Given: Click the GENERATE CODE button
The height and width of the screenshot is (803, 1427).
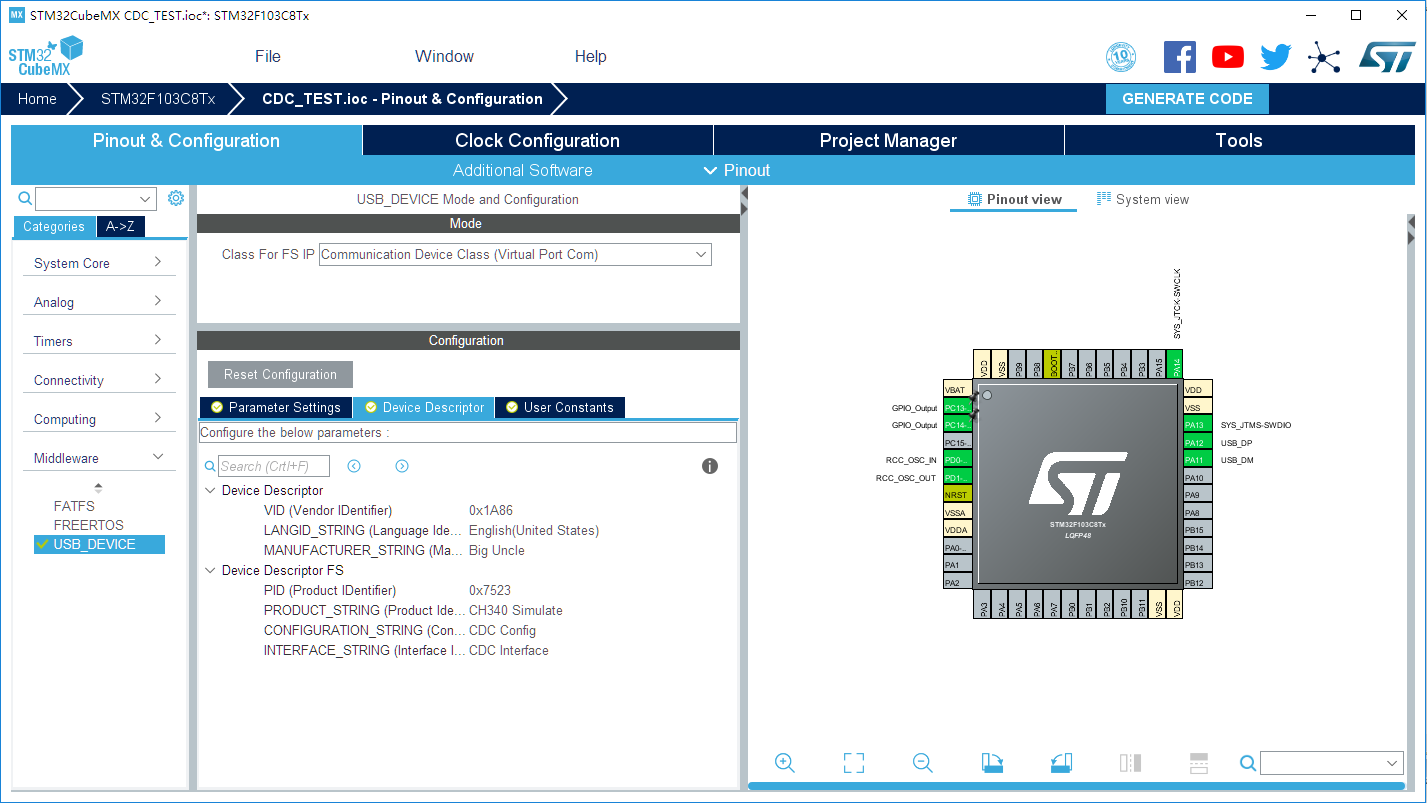Looking at the screenshot, I should [1187, 98].
